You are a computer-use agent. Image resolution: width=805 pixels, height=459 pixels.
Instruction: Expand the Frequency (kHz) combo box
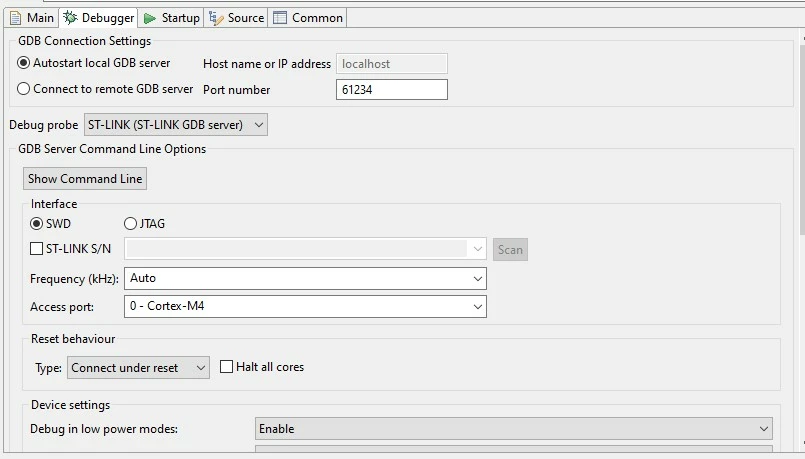pos(305,279)
